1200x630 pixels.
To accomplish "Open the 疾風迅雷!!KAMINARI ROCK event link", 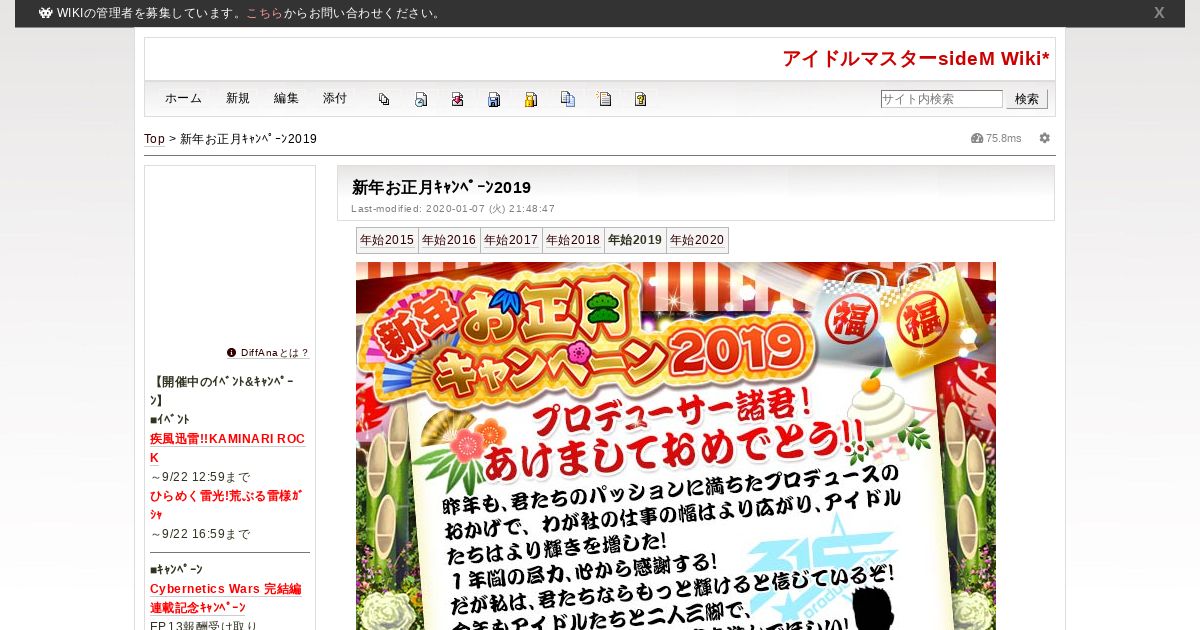I will pos(227,448).
